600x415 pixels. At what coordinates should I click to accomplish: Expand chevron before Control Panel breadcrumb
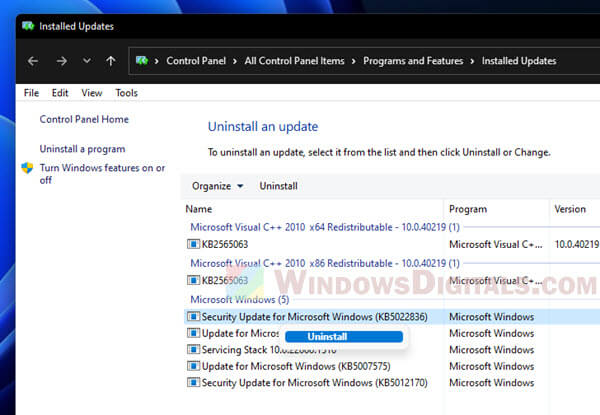pos(157,61)
